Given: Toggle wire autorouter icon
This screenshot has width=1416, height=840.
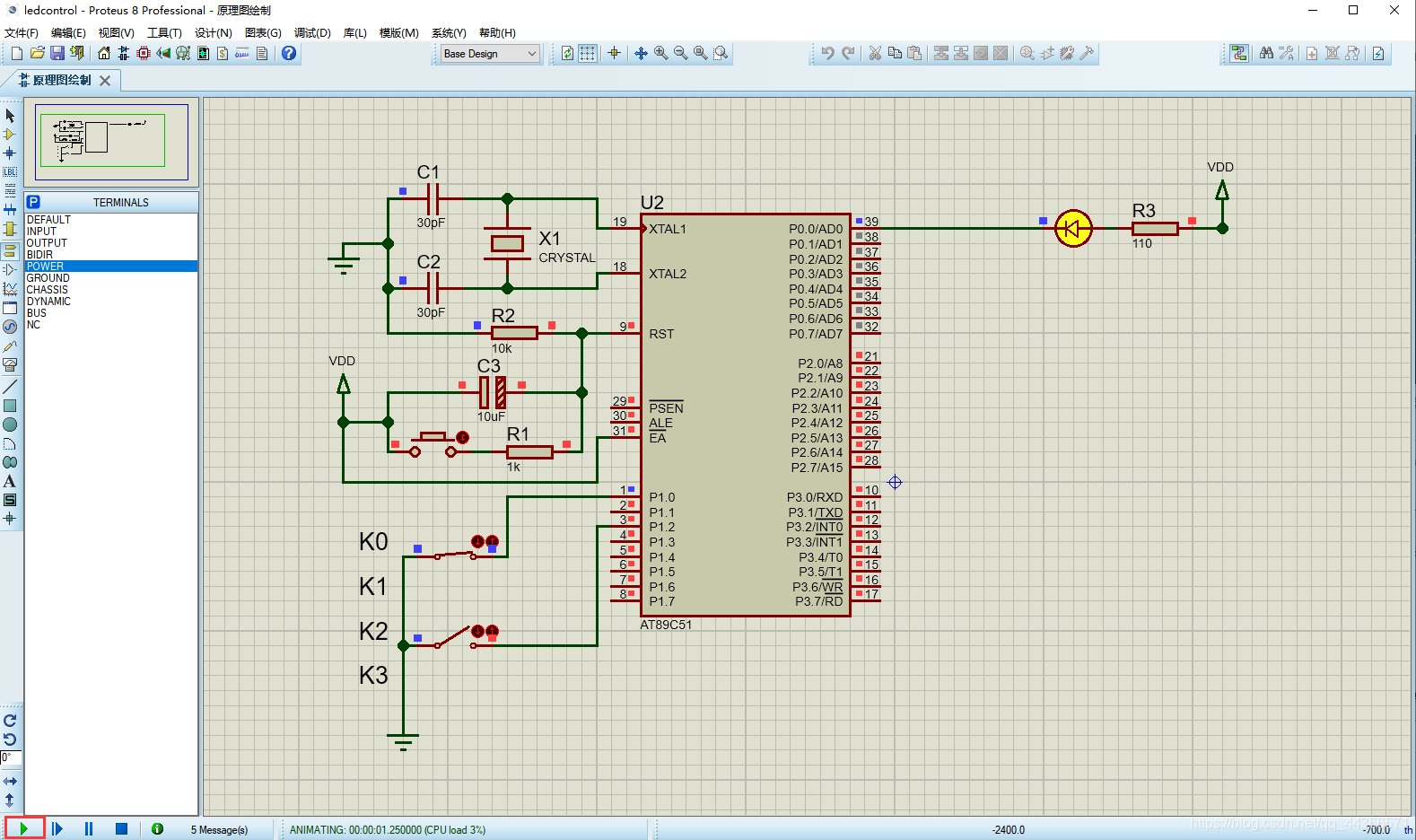Looking at the screenshot, I should (x=1239, y=54).
